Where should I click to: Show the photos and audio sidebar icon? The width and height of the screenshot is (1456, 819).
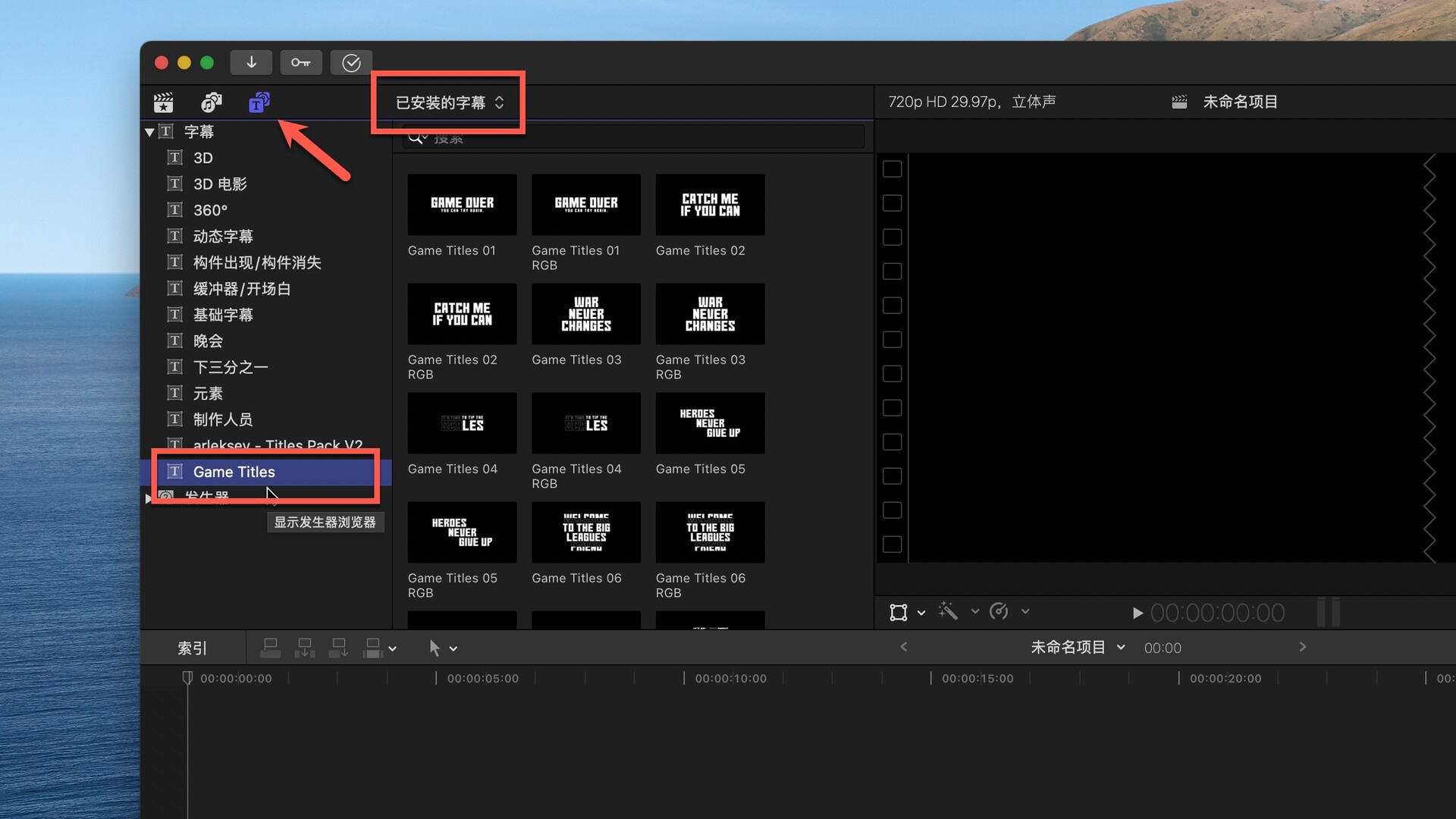pyautogui.click(x=211, y=102)
